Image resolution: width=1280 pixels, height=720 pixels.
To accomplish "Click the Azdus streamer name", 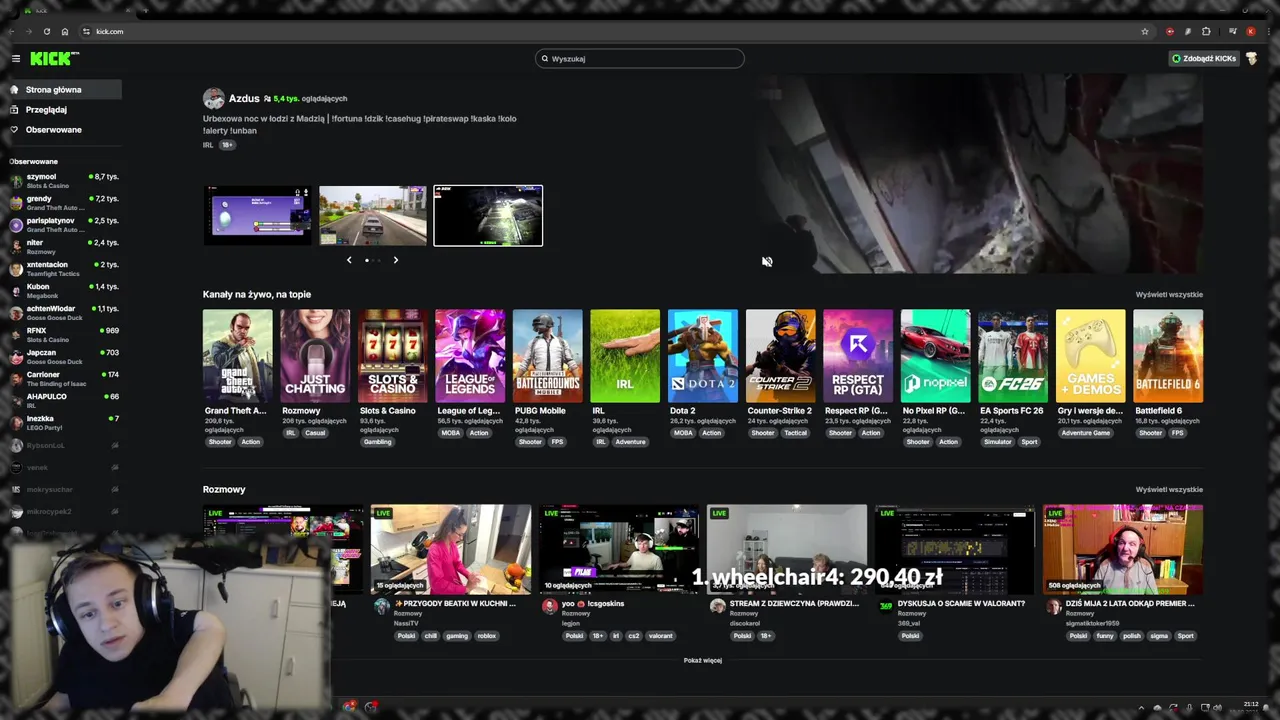I will coord(244,99).
